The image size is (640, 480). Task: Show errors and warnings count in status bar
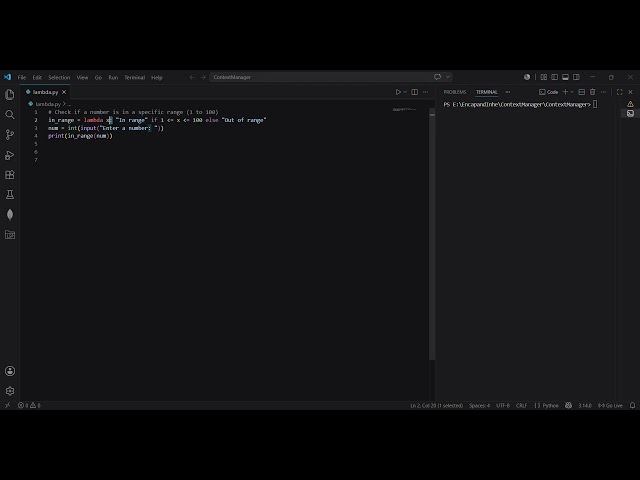(29, 405)
